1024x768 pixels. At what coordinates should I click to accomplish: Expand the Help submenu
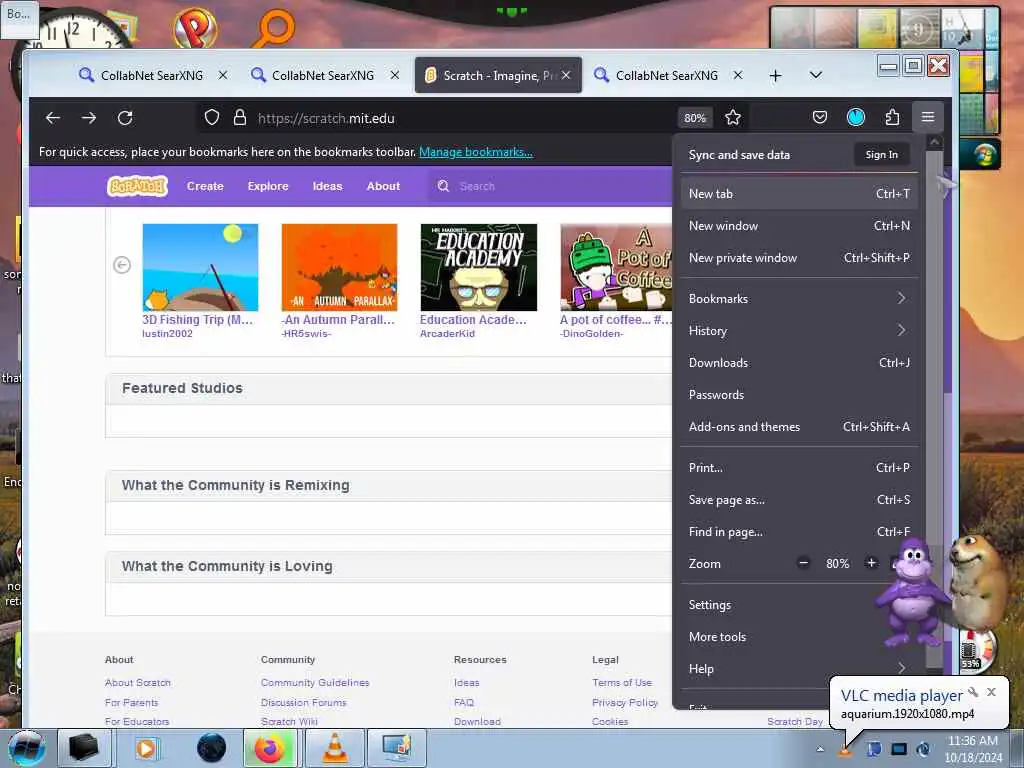coord(799,669)
